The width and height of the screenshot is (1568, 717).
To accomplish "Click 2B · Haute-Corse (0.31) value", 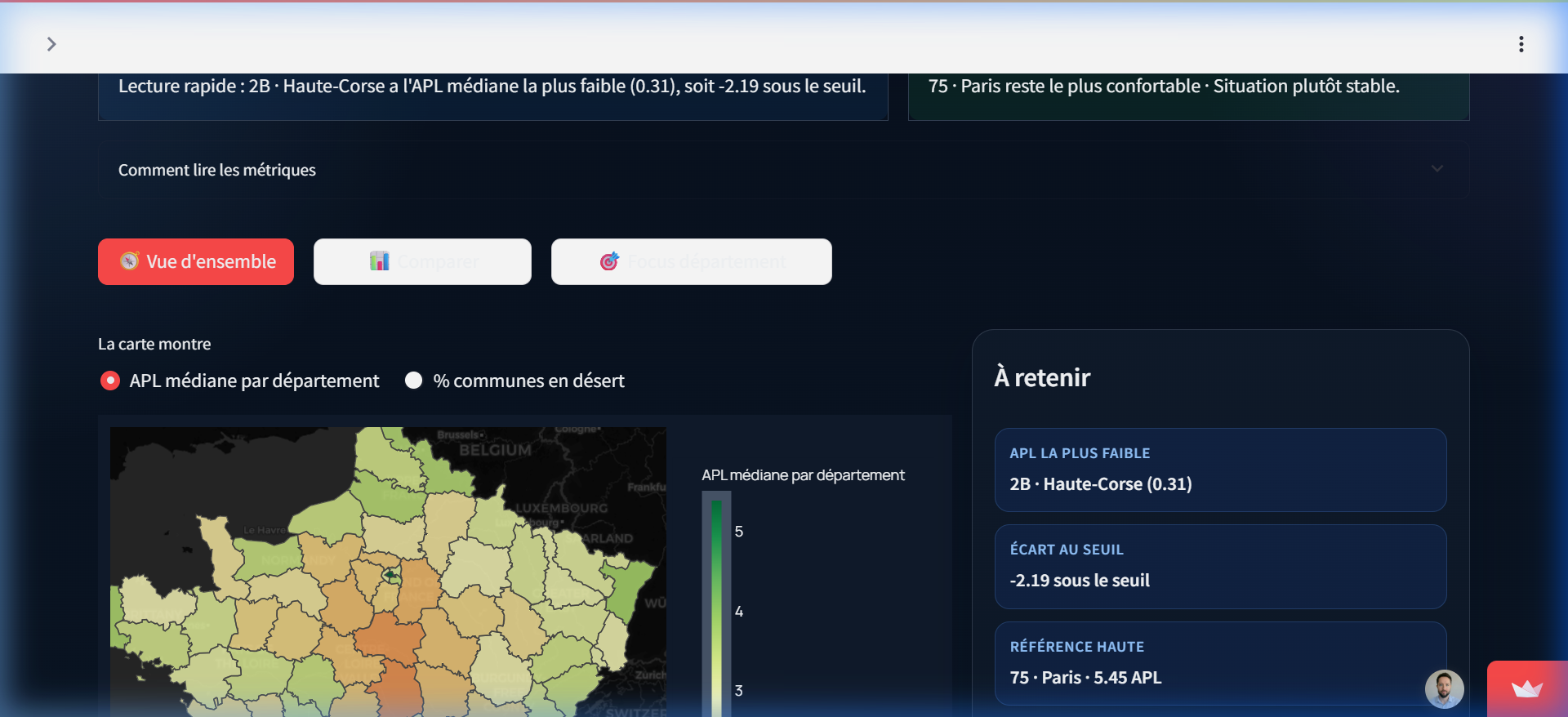I will [x=1101, y=484].
